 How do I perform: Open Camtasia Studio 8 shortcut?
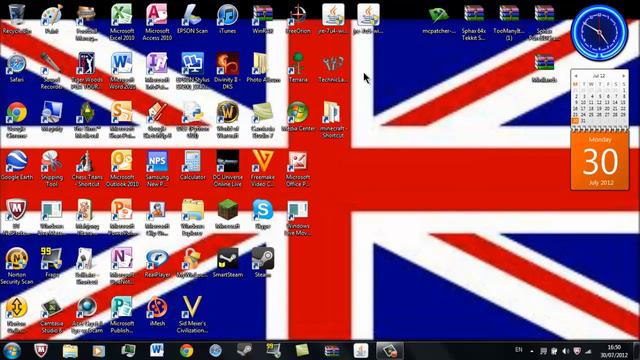tap(52, 314)
